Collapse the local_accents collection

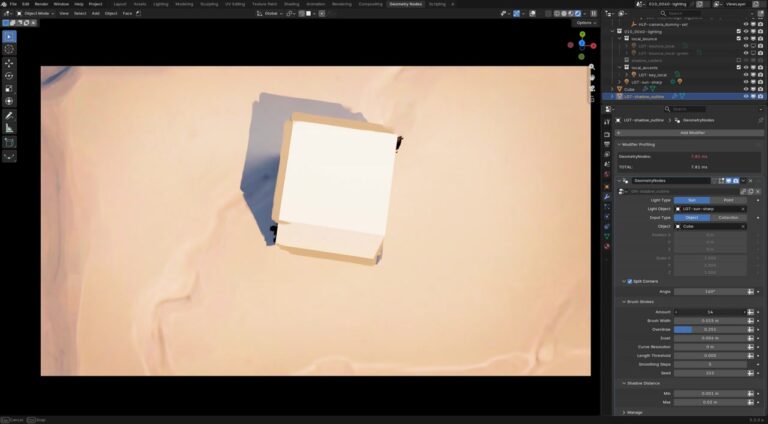pos(620,68)
